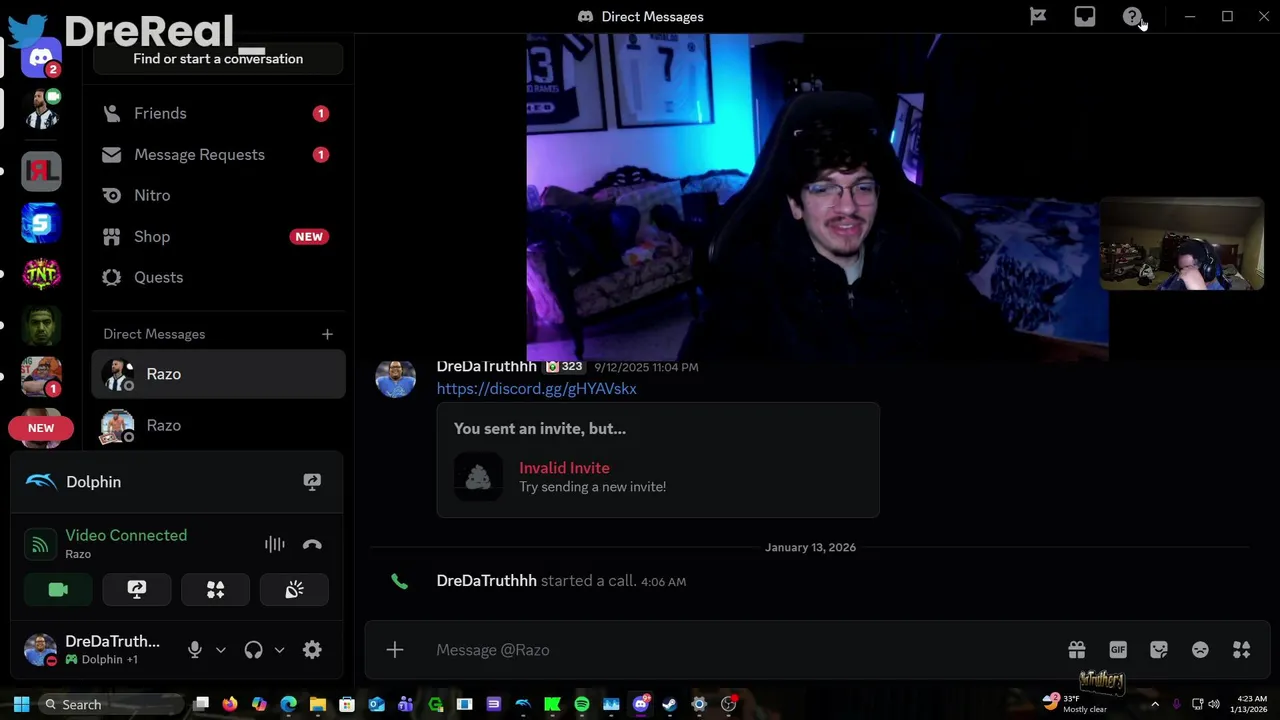Open the TNT server icon
The width and height of the screenshot is (1280, 720).
point(41,274)
